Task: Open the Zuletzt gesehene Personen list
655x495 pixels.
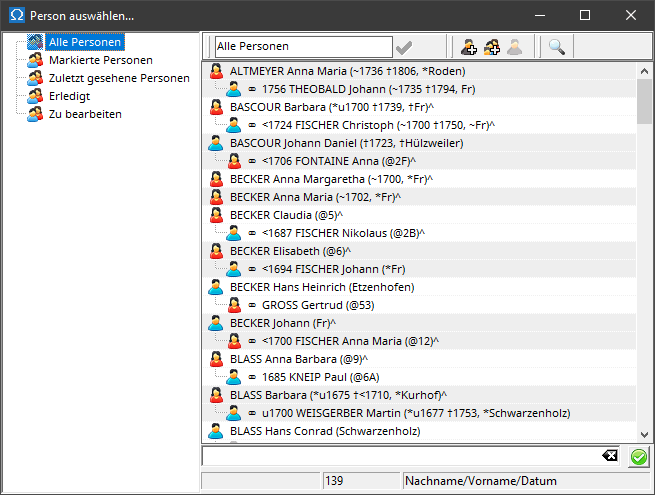Action: 118,78
